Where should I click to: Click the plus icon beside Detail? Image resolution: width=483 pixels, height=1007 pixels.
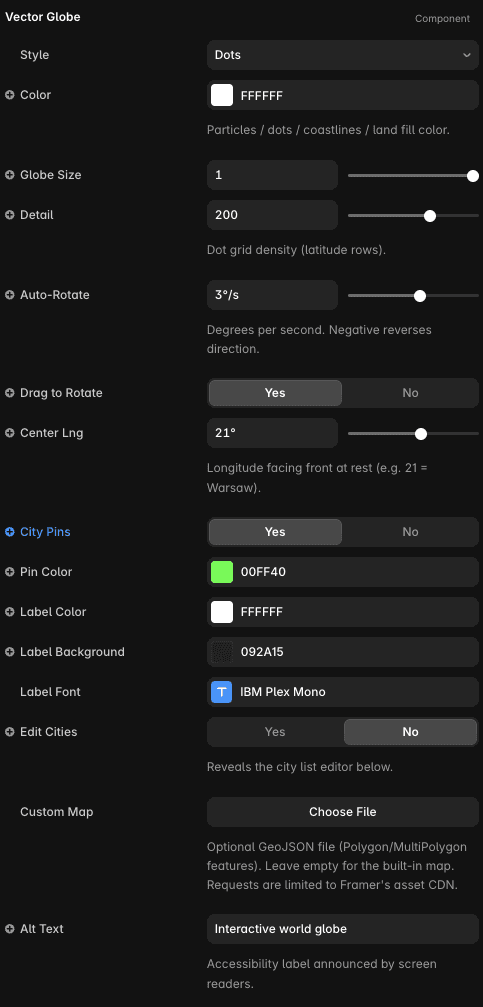(x=10, y=215)
